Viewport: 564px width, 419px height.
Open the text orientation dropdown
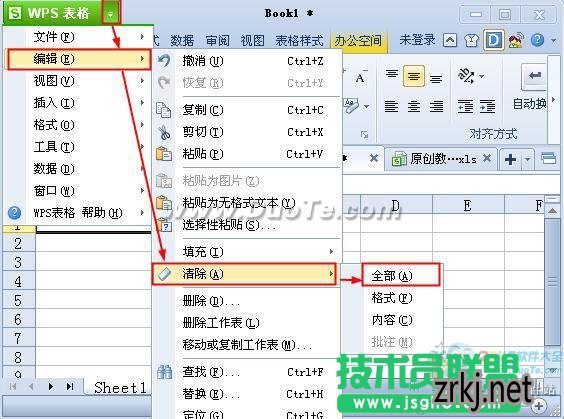[481, 76]
